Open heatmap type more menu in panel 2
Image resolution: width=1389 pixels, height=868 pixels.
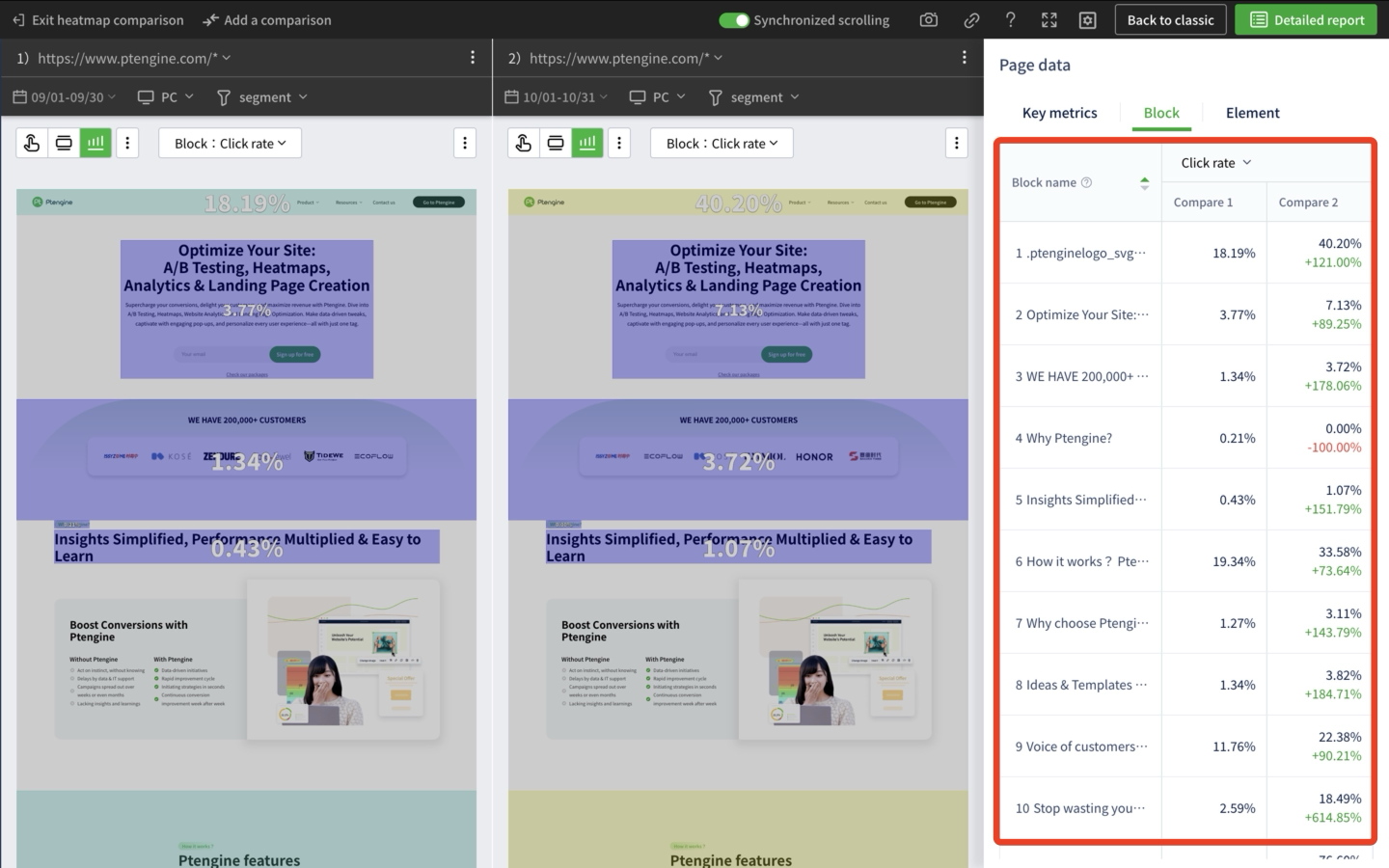click(x=619, y=143)
